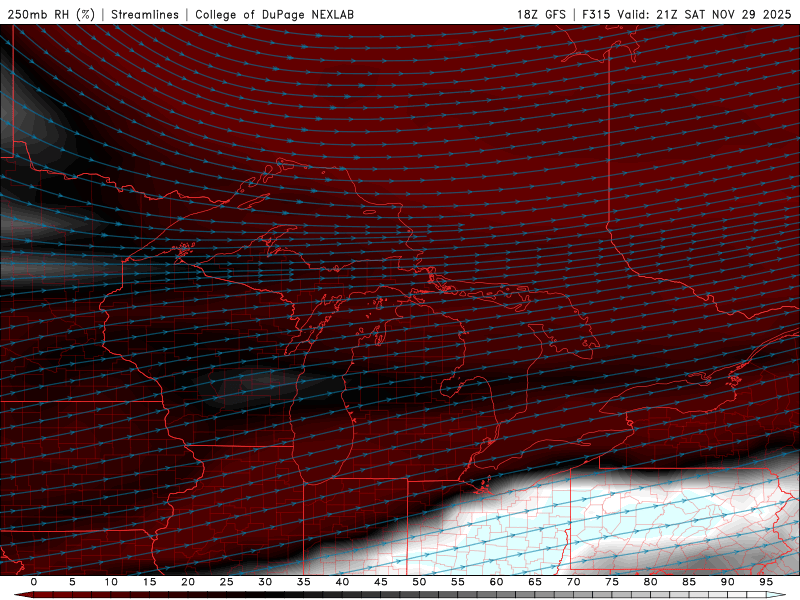Click the "0" label on the color scale
Screen dimensions: 800x600
coord(34,582)
